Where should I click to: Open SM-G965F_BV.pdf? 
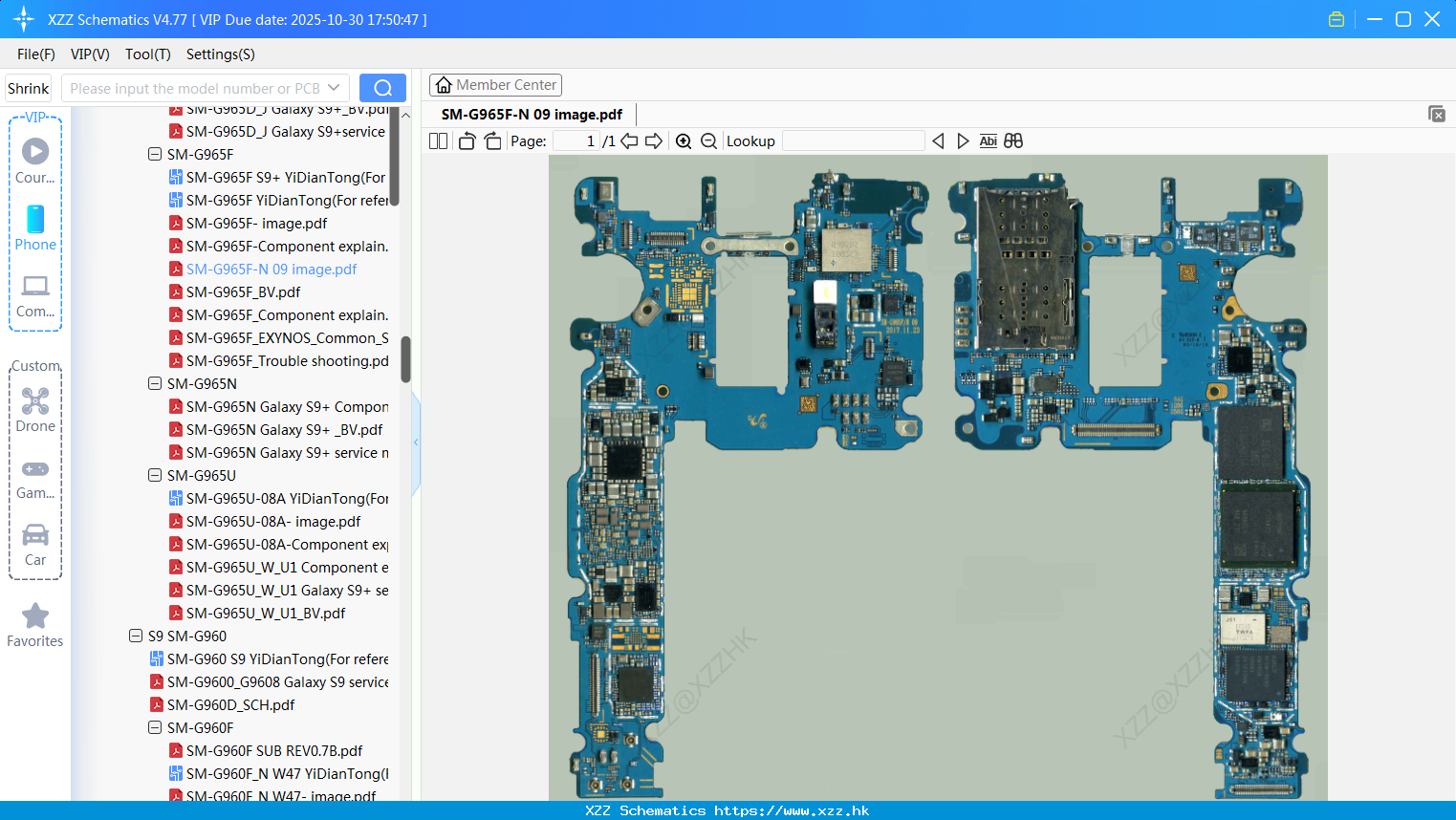[243, 291]
